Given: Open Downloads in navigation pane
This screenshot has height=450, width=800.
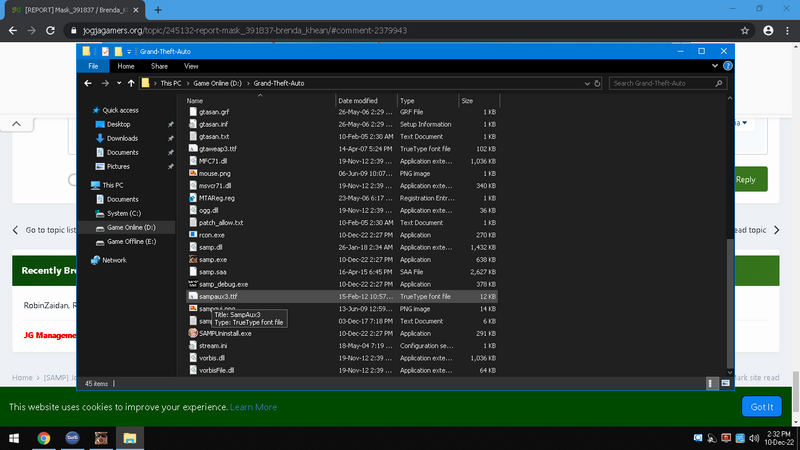Looking at the screenshot, I should click(122, 138).
